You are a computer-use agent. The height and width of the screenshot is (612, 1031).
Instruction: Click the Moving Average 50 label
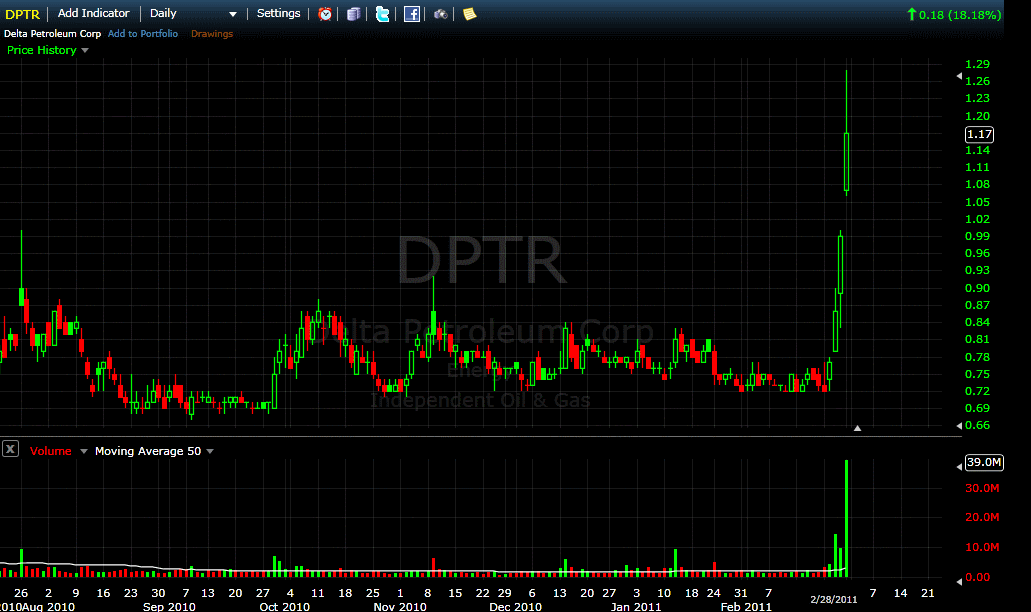148,451
